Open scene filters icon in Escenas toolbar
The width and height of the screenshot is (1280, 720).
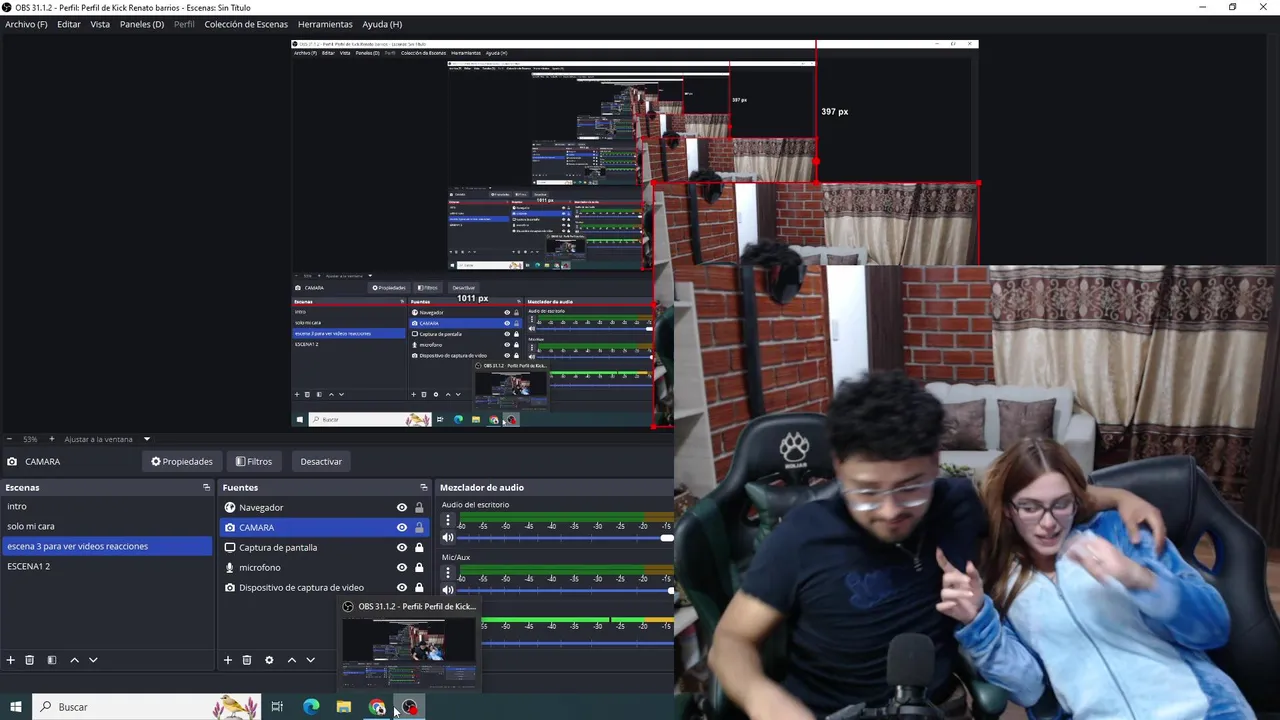52,660
